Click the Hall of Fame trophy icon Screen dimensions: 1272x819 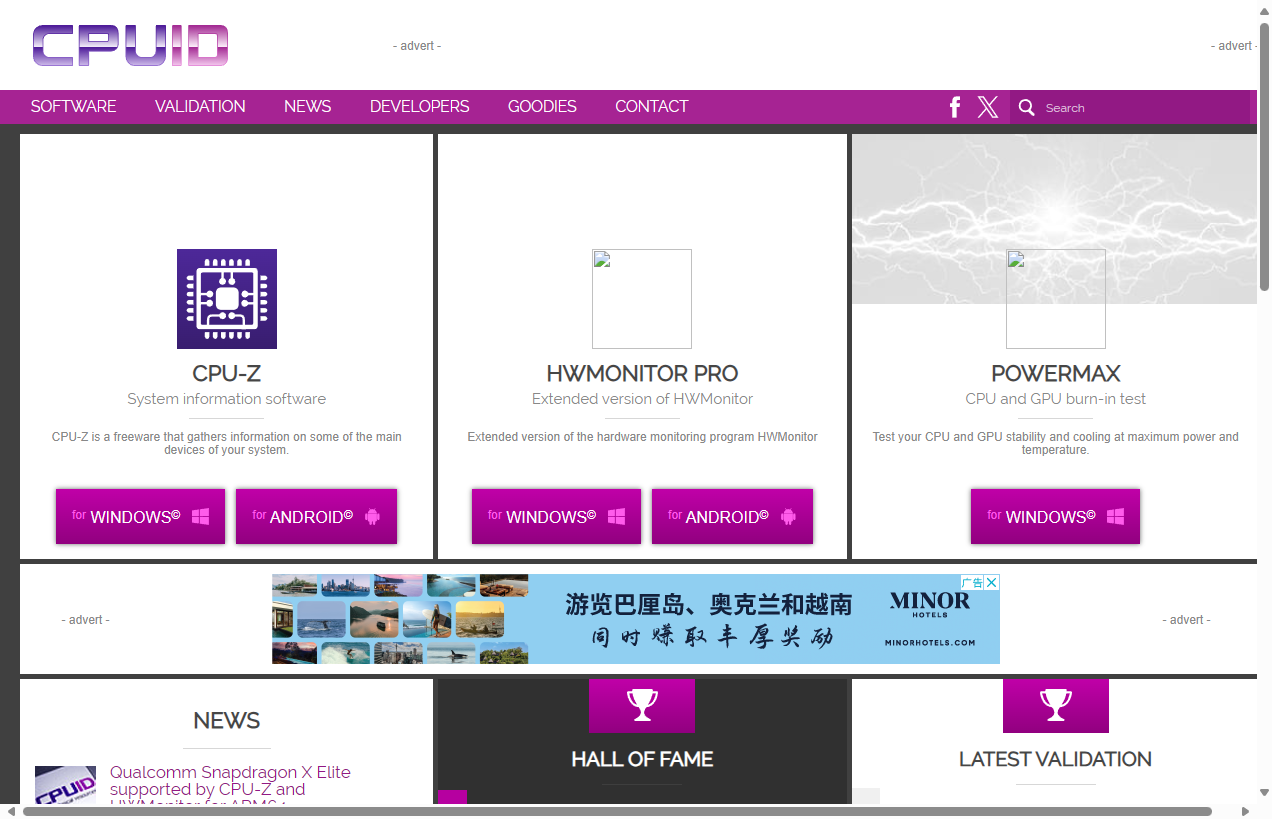click(x=642, y=705)
